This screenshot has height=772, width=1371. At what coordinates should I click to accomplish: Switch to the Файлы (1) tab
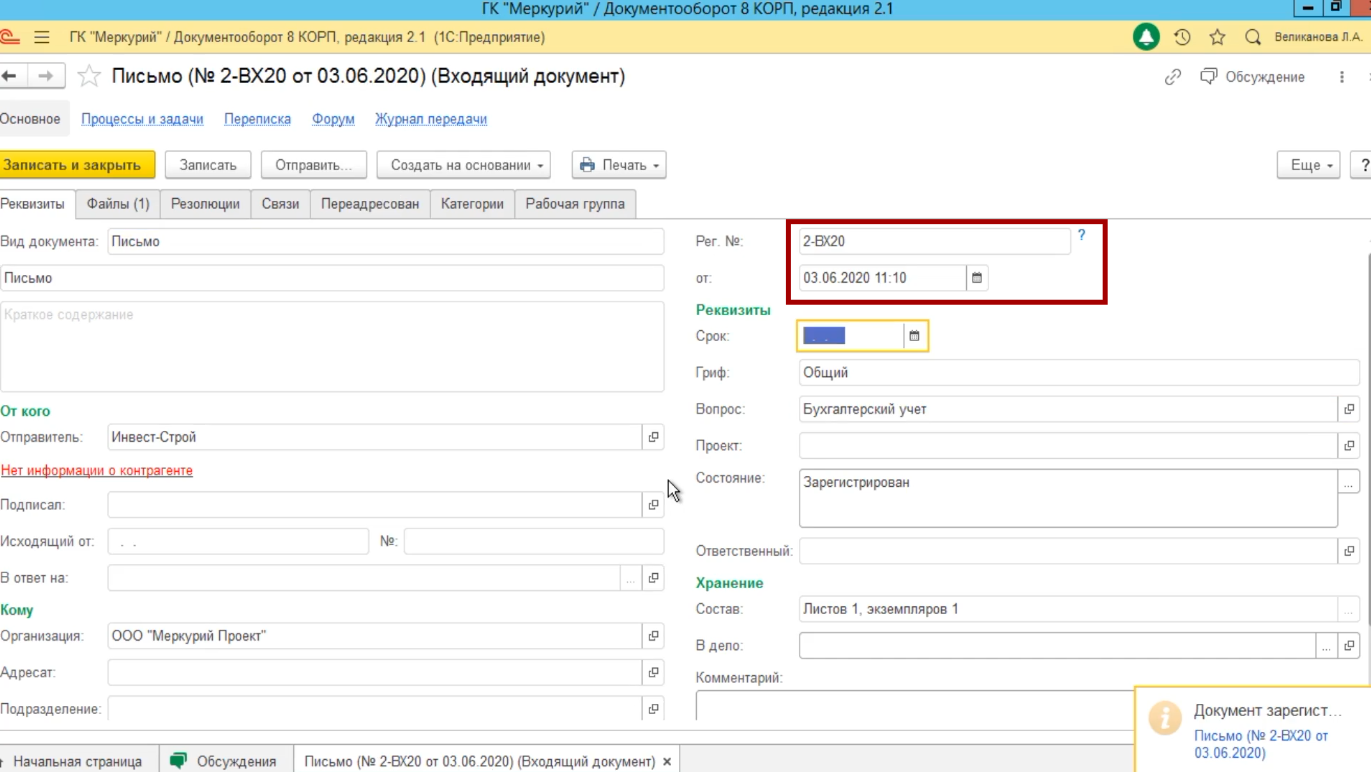pyautogui.click(x=118, y=204)
